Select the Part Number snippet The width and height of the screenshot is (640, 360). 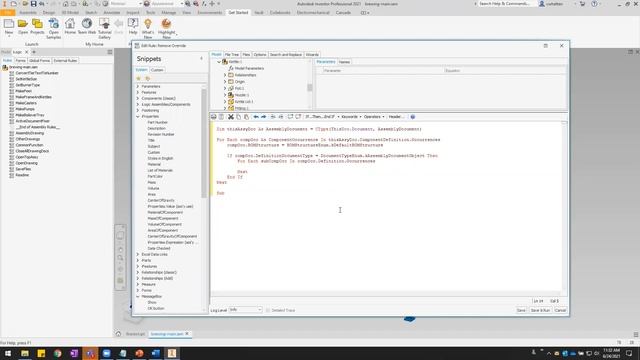tap(158, 122)
